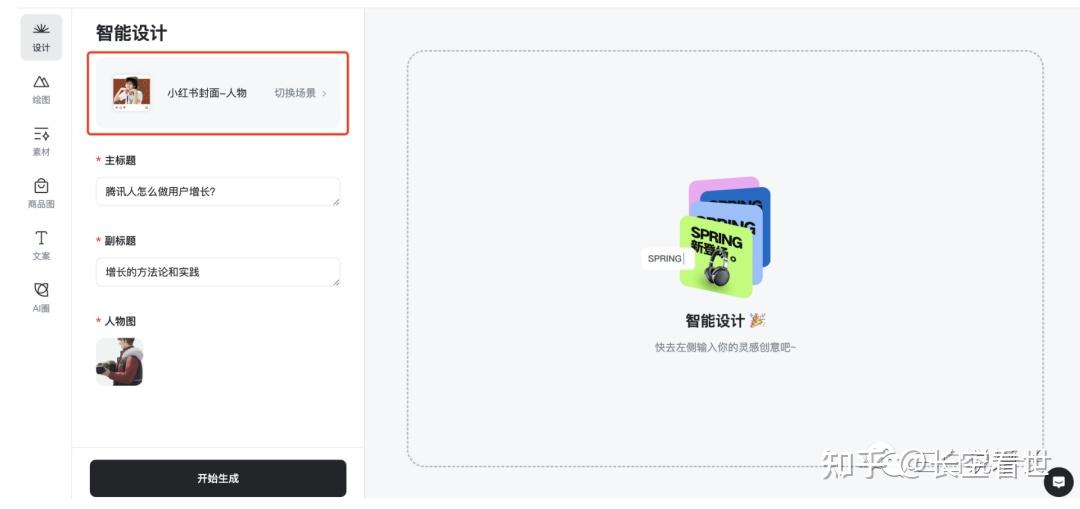Open the 文案 copywriting text icon

(x=41, y=245)
